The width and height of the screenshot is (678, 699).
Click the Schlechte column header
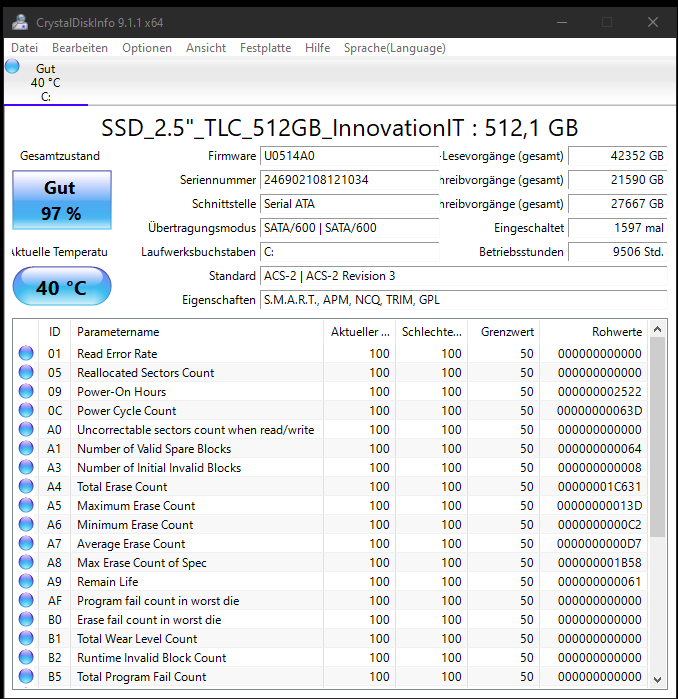click(x=431, y=332)
